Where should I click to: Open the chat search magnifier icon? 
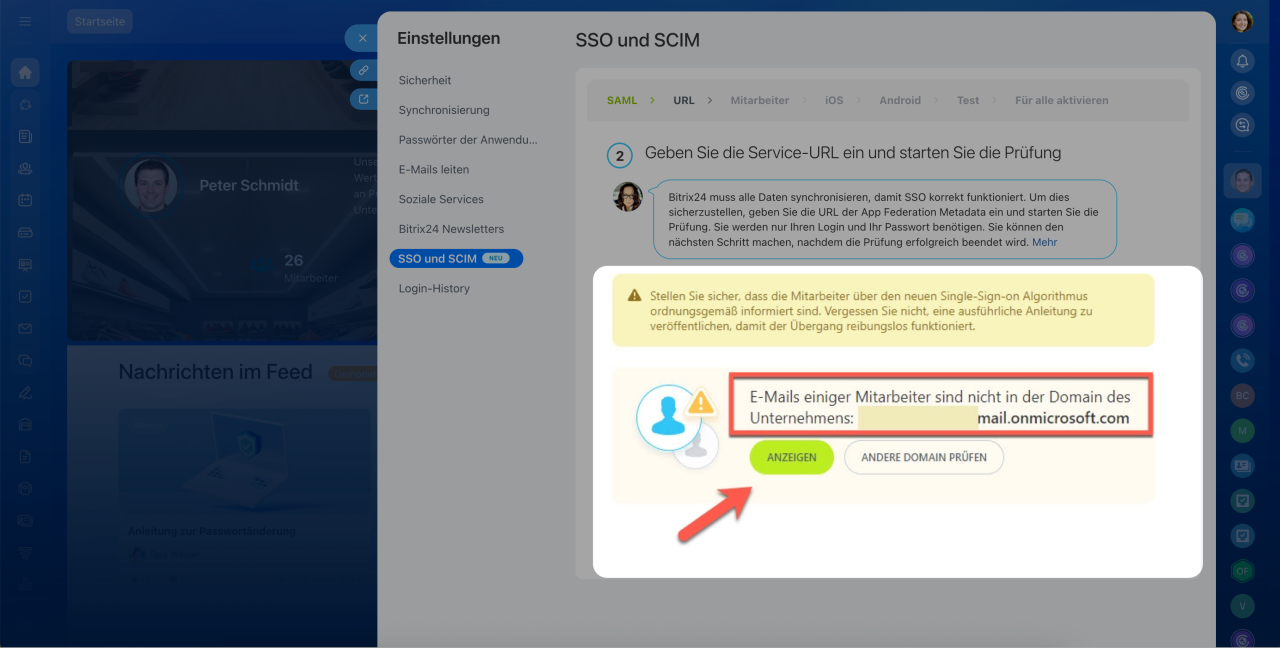(1242, 125)
